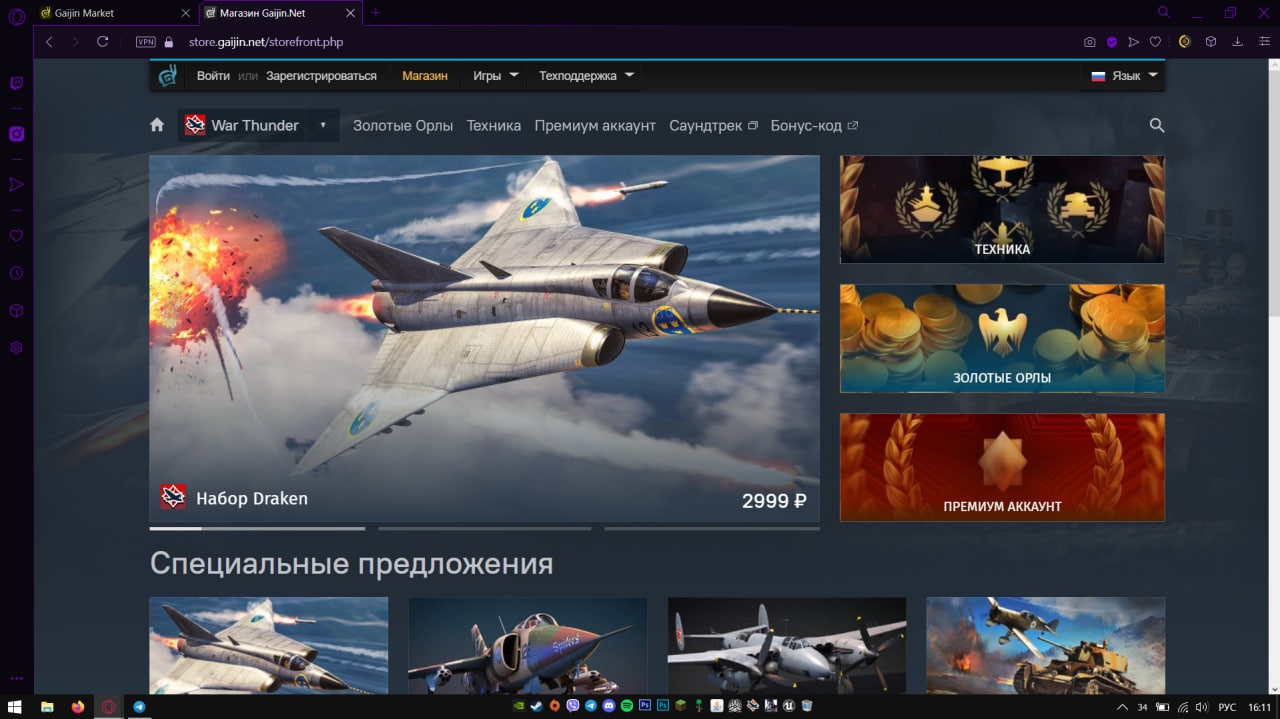This screenshot has height=719, width=1280.
Task: Open a new browser tab
Action: tap(375, 13)
